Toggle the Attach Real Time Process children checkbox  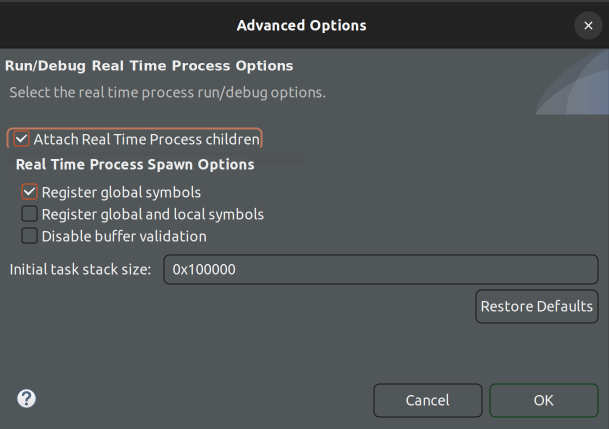pos(22,139)
